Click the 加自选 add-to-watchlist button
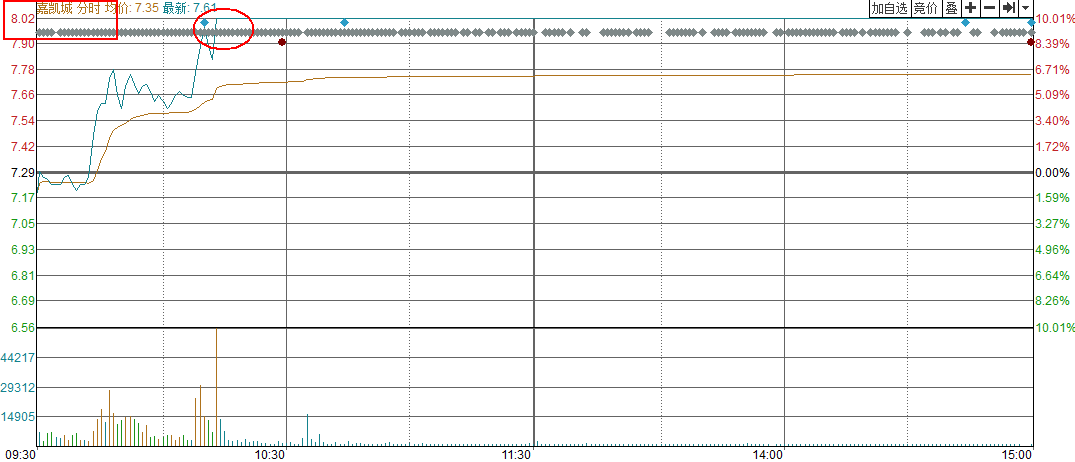The image size is (1075, 462). click(889, 8)
